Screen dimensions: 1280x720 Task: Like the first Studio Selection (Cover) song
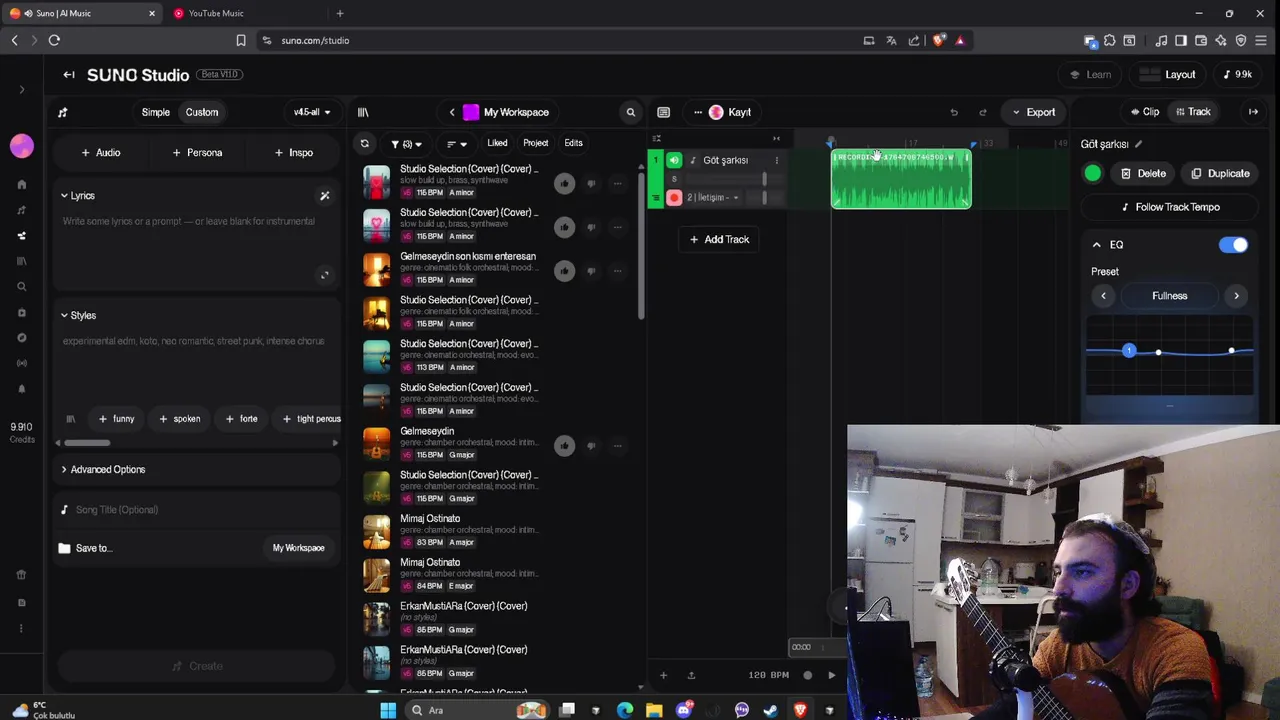click(x=564, y=183)
